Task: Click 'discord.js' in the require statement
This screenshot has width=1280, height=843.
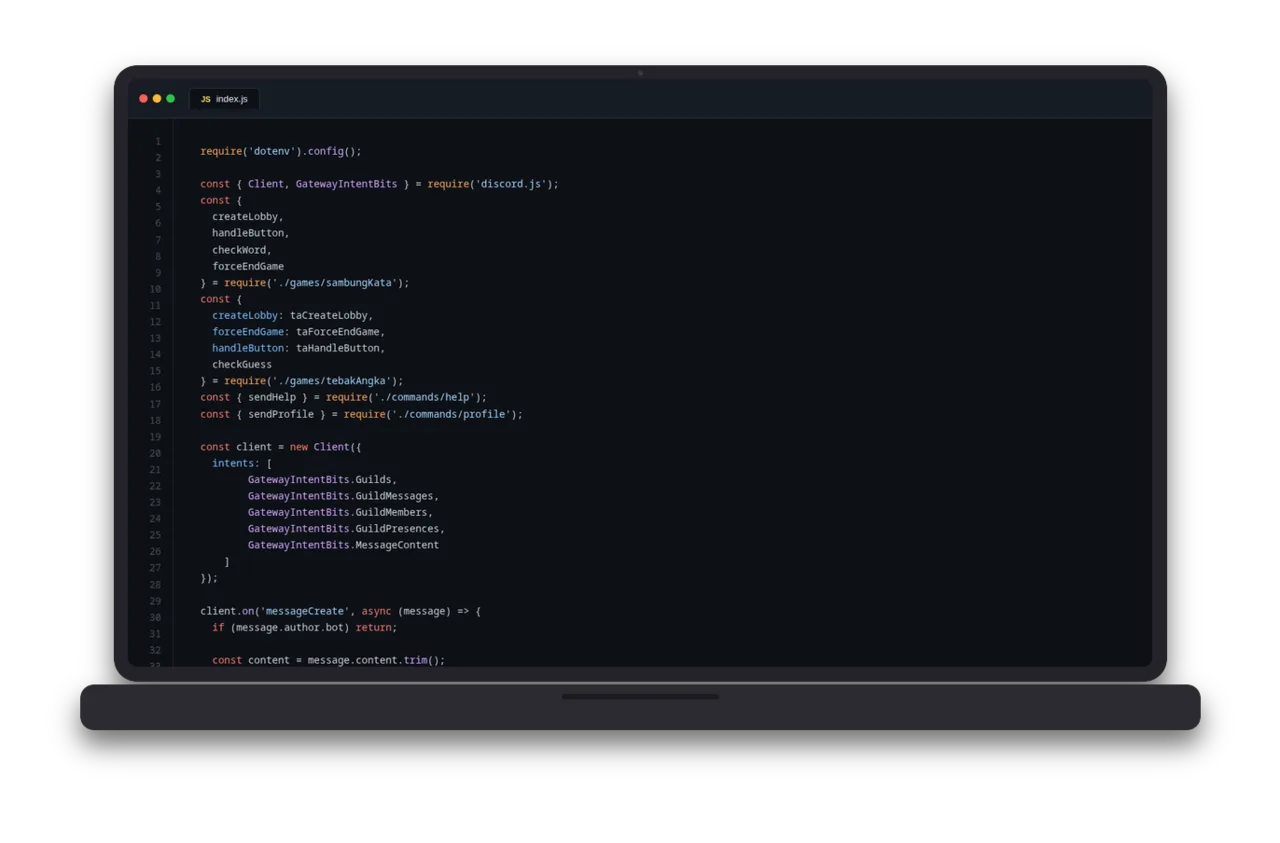Action: click(x=511, y=184)
